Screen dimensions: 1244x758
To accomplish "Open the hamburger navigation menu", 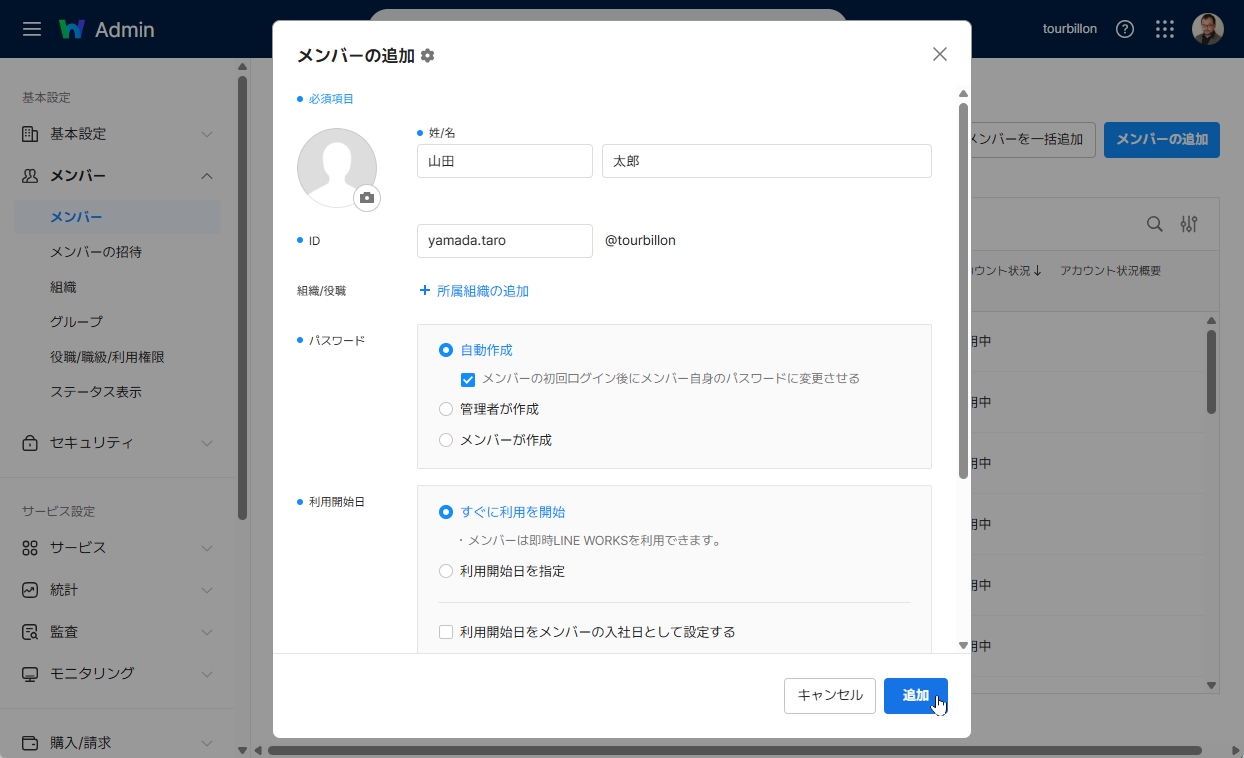I will click(x=32, y=29).
